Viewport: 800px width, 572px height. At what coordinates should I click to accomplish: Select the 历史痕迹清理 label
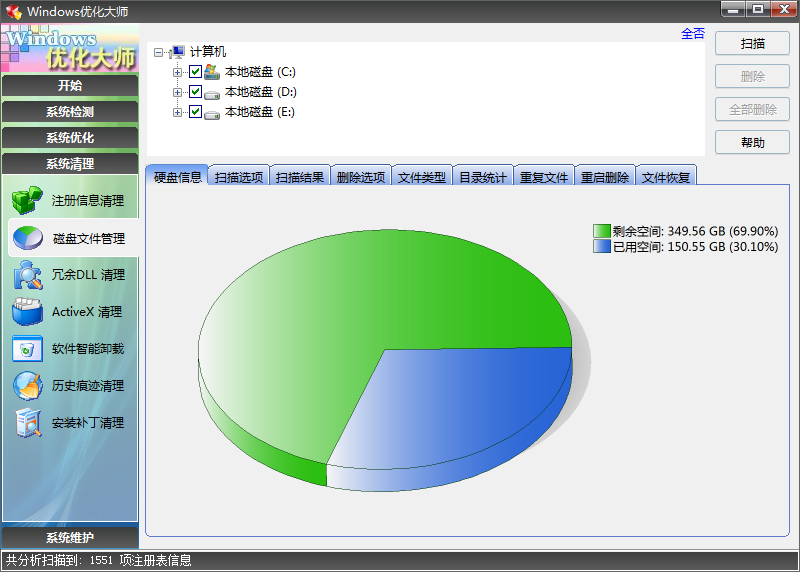tap(88, 386)
